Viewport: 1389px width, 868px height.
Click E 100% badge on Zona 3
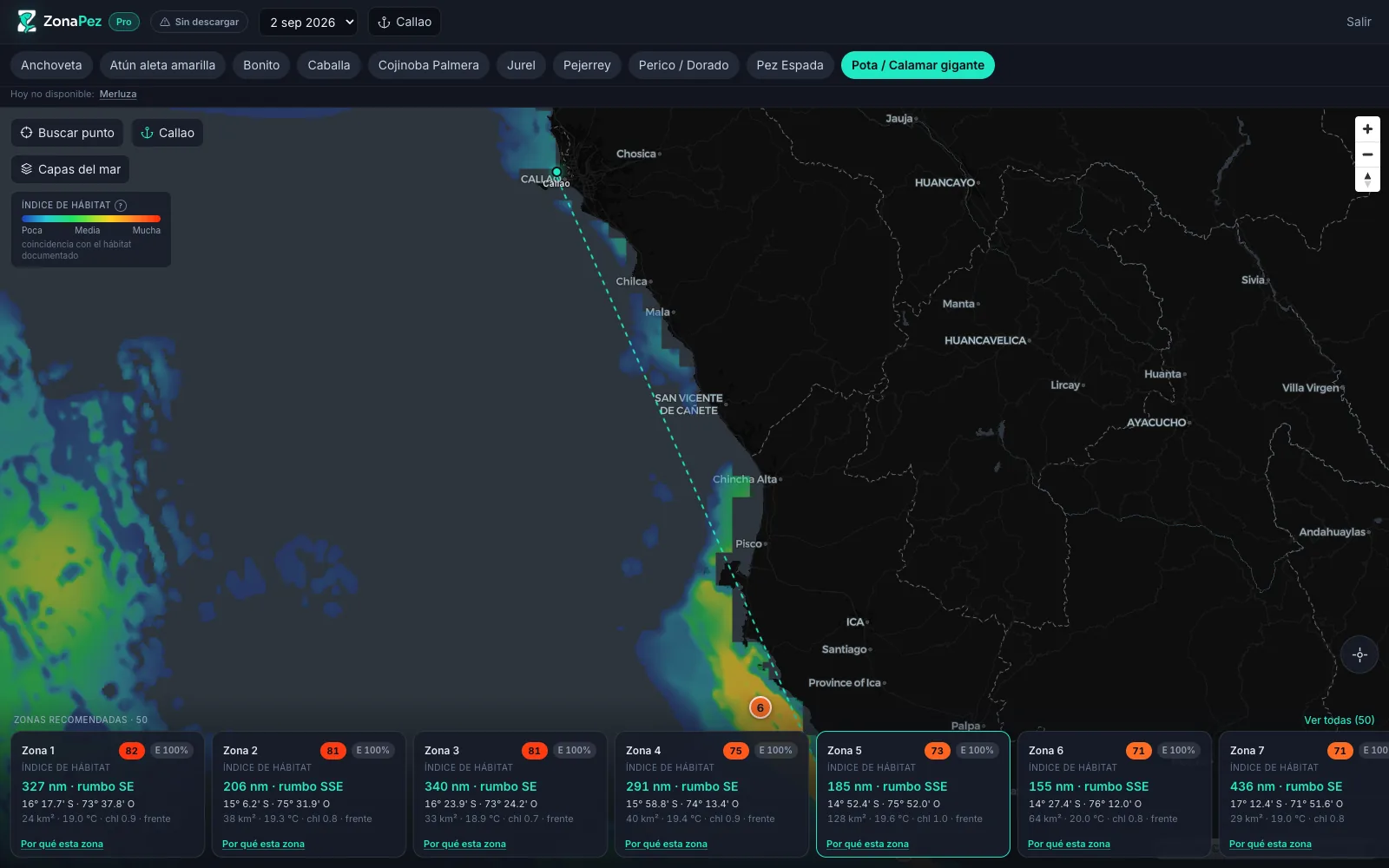574,750
